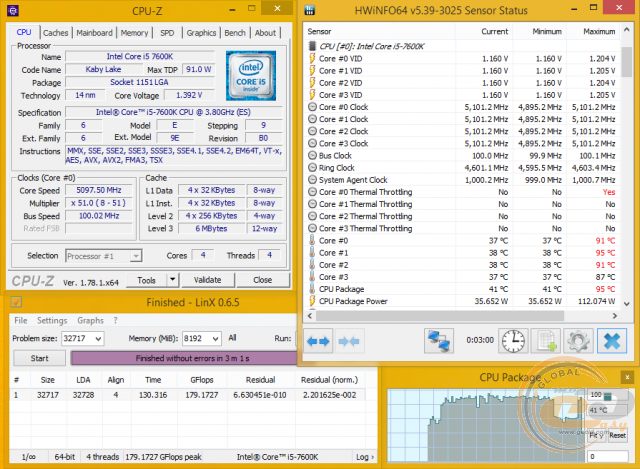Click the HWiNFO horizontal scrollbar
This screenshot has width=640, height=469.
click(440, 316)
